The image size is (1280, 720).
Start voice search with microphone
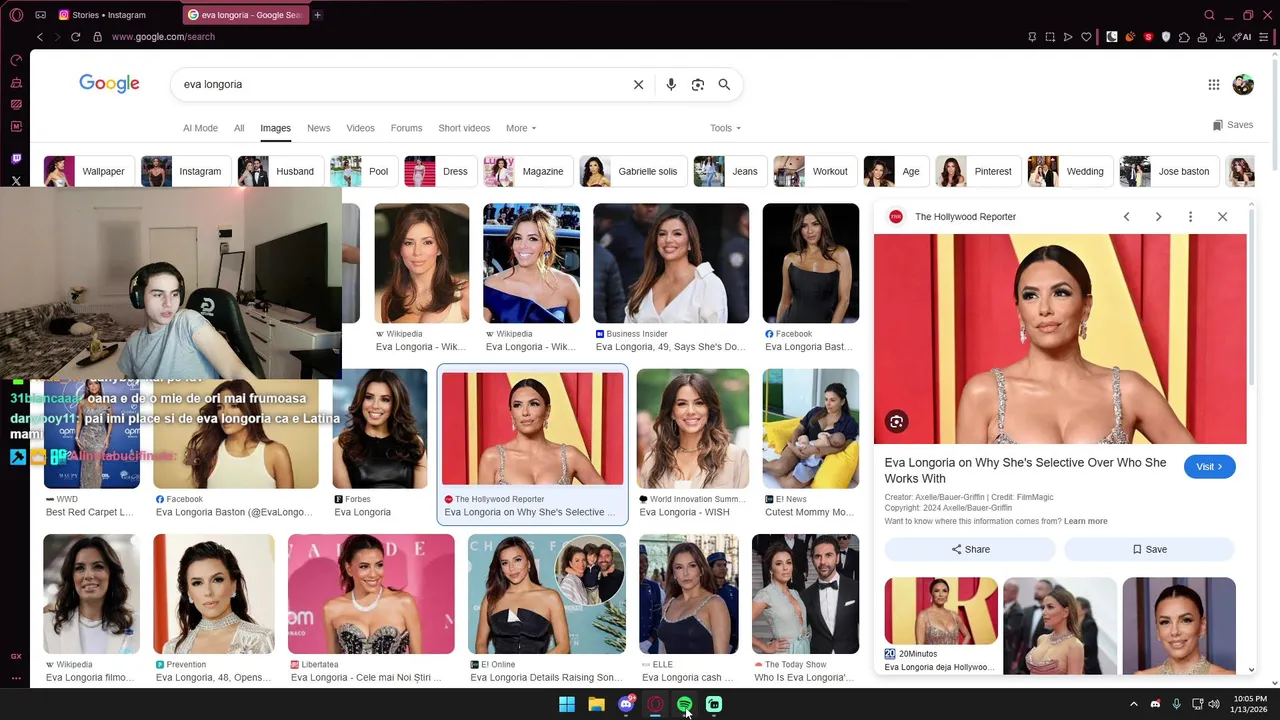click(671, 85)
